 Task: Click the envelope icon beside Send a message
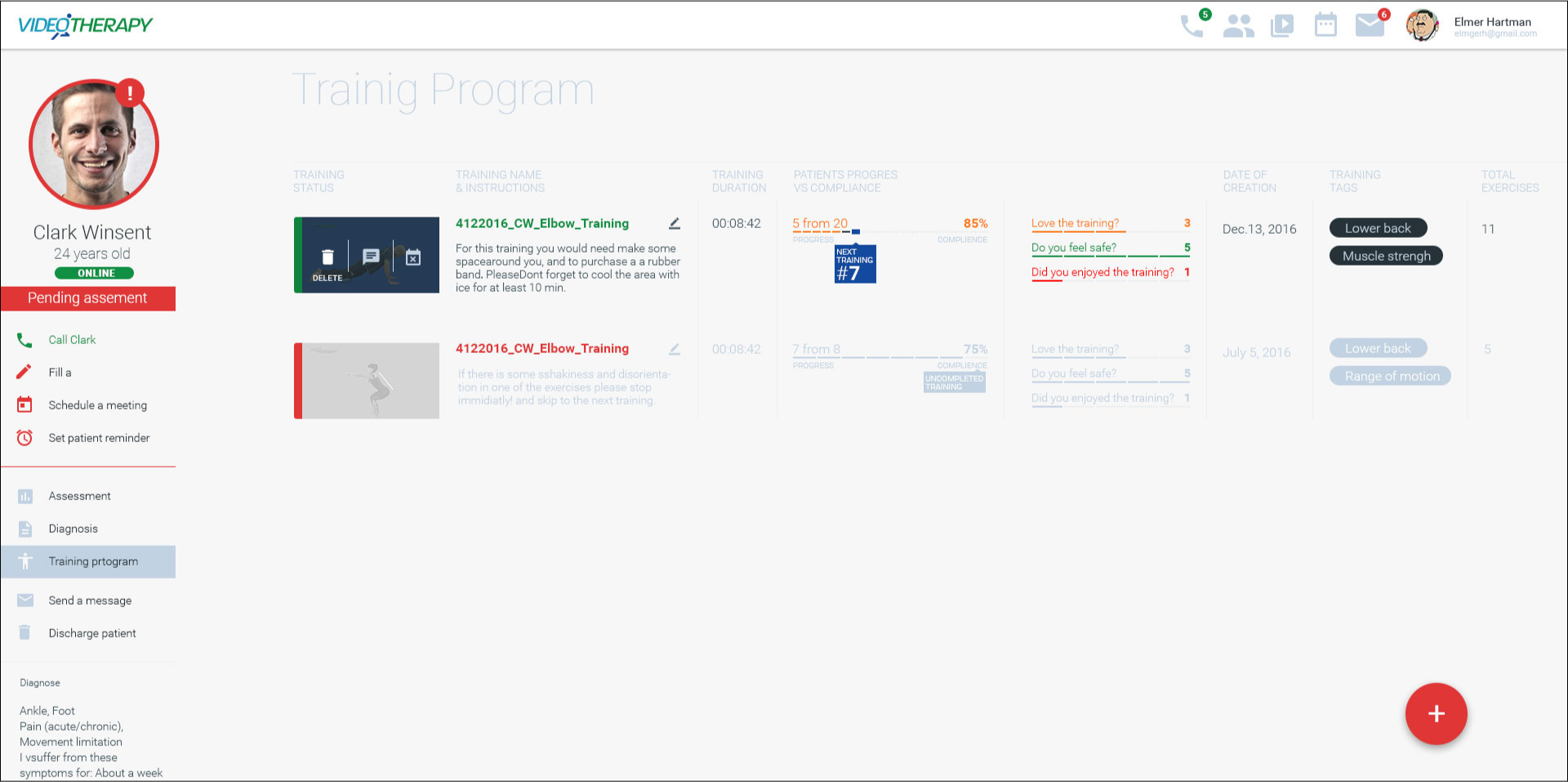coord(25,601)
